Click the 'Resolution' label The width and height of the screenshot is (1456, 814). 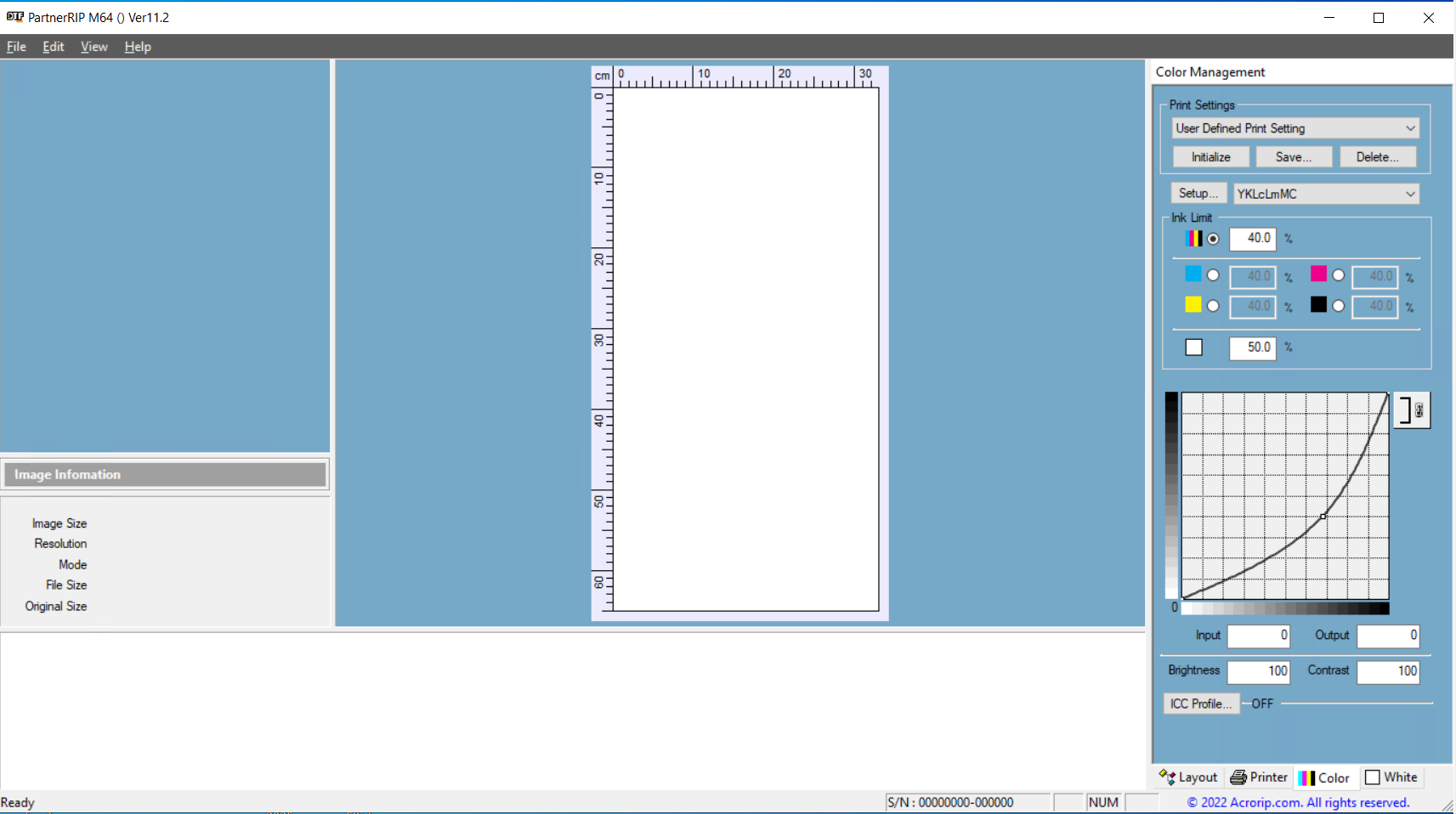pos(60,544)
